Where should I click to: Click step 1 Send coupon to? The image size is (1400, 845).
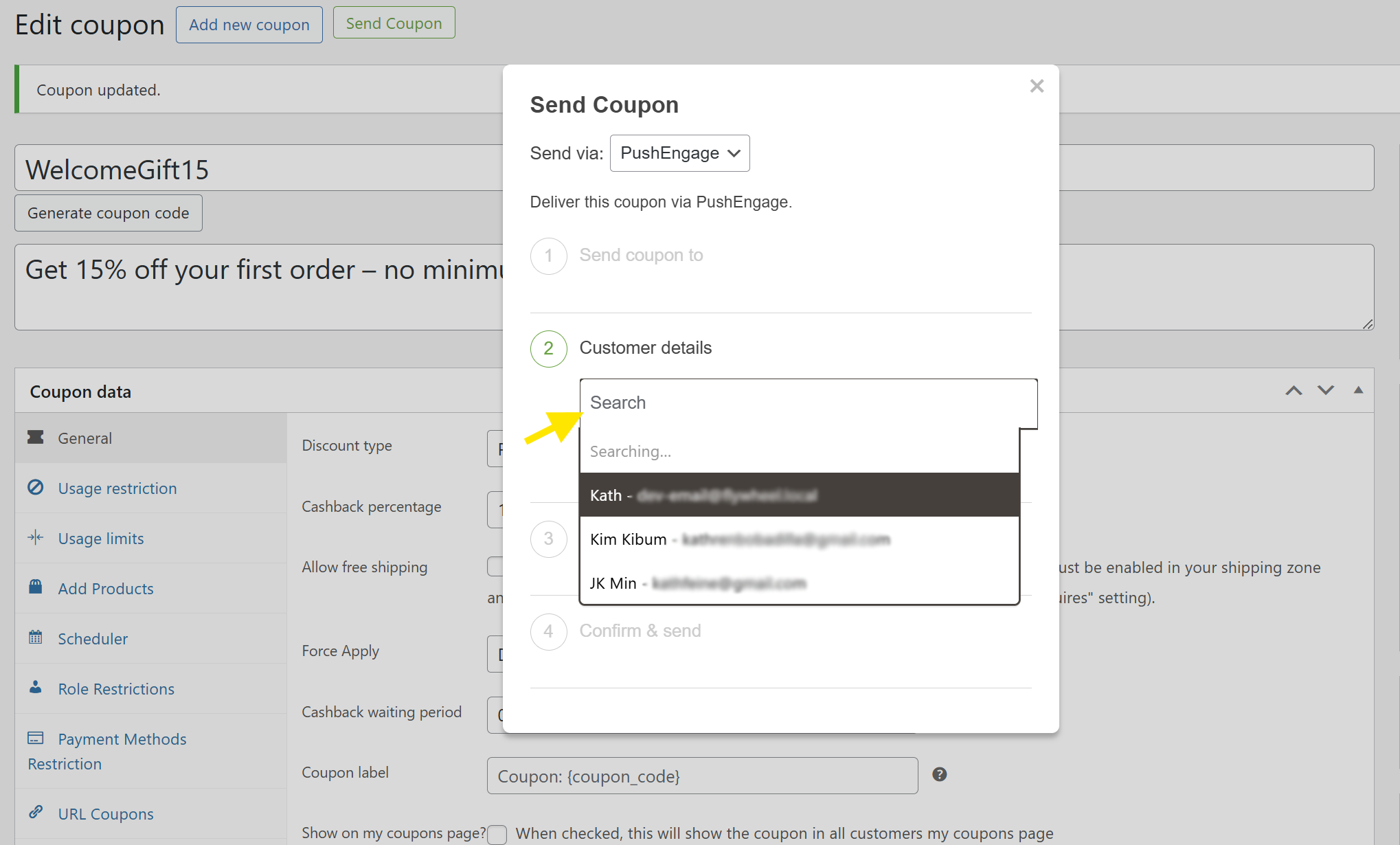pyautogui.click(x=641, y=255)
